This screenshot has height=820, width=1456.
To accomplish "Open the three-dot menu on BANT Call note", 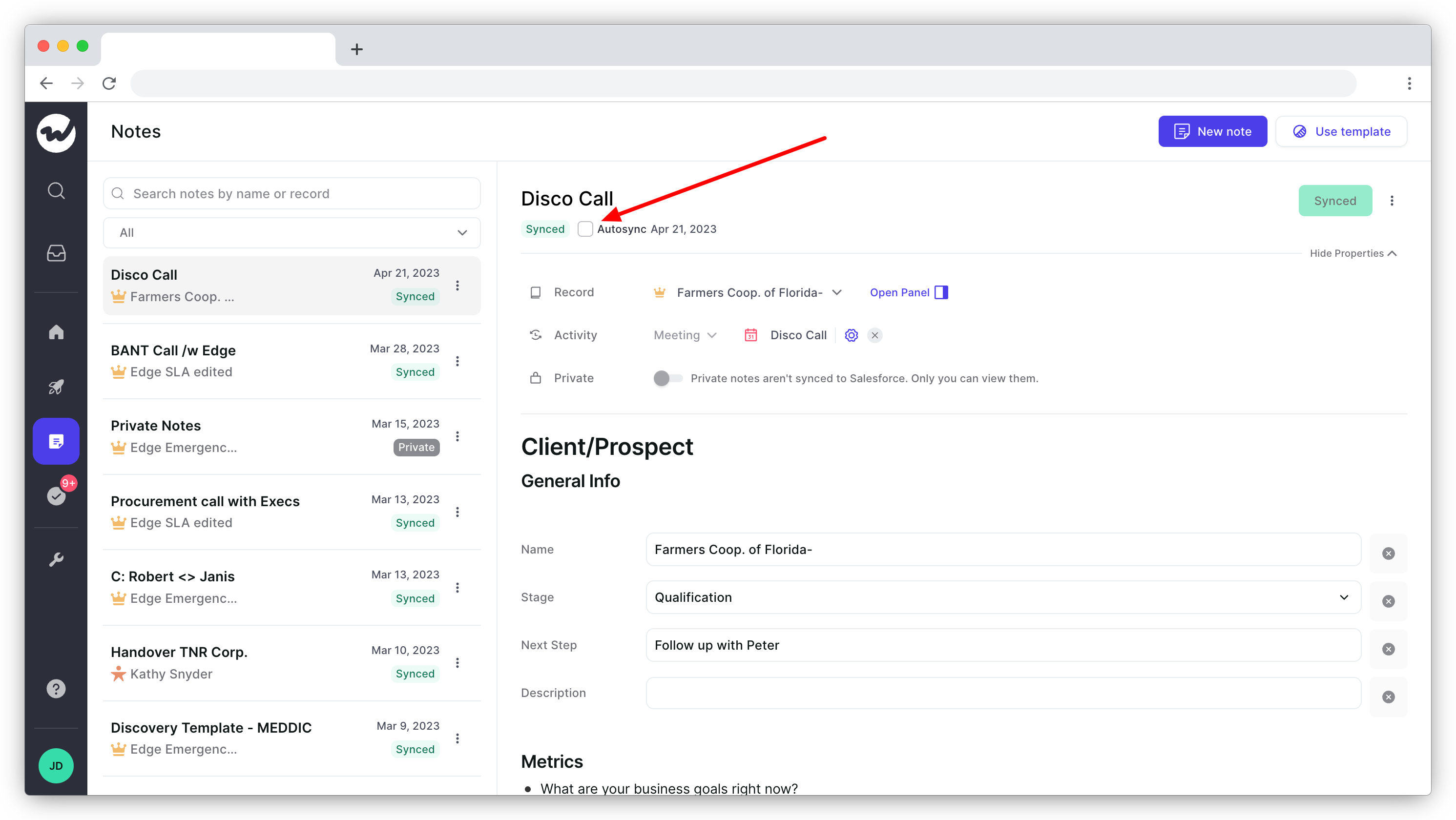I will [458, 361].
